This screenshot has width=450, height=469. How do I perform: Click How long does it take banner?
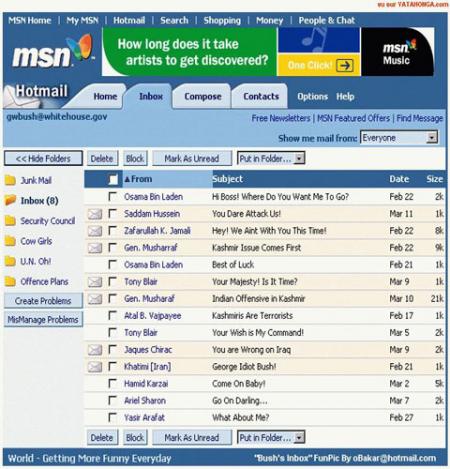tap(190, 52)
